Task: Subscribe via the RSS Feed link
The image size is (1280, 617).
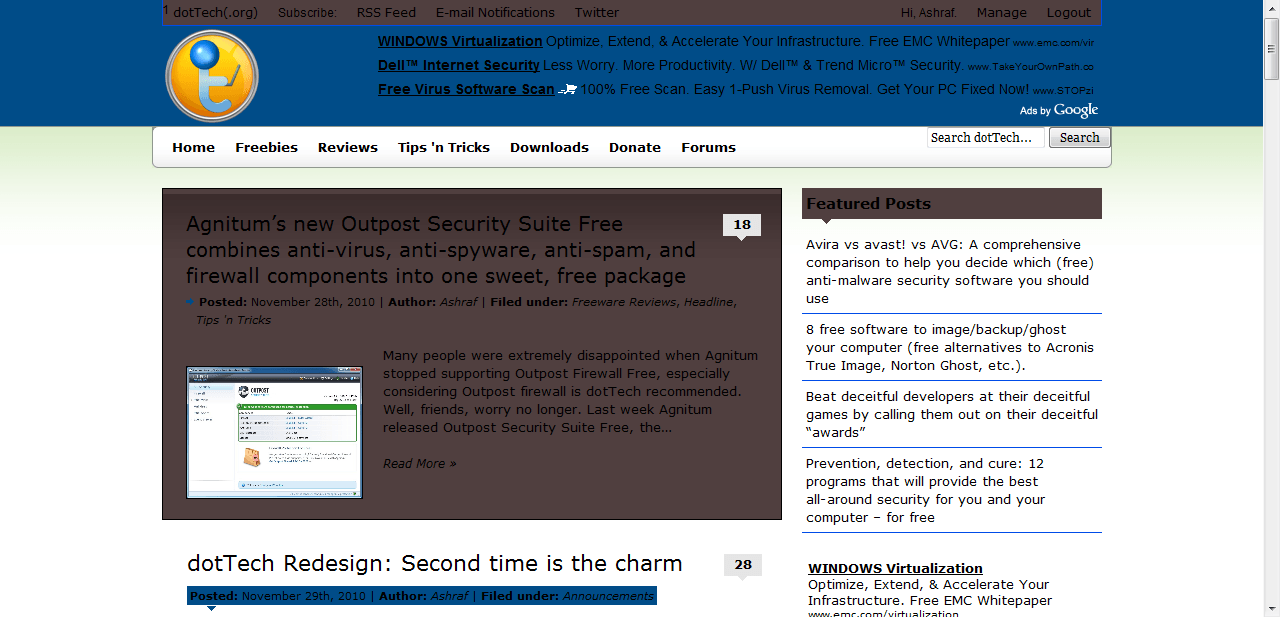Action: [x=386, y=13]
